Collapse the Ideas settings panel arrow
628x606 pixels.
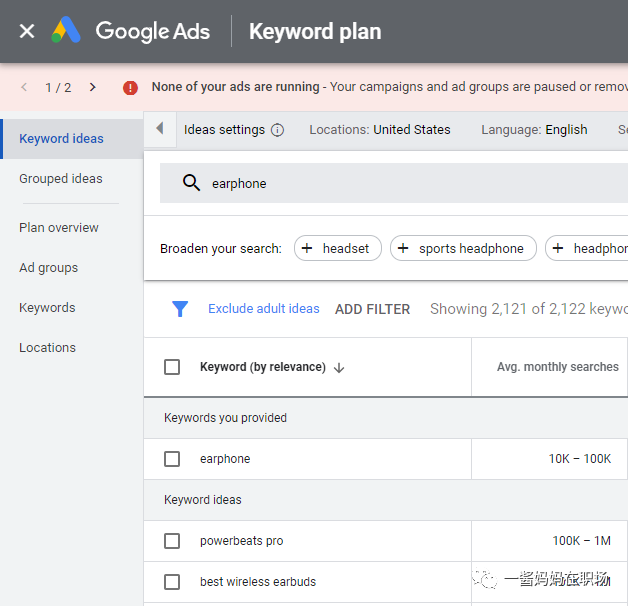click(x=160, y=129)
